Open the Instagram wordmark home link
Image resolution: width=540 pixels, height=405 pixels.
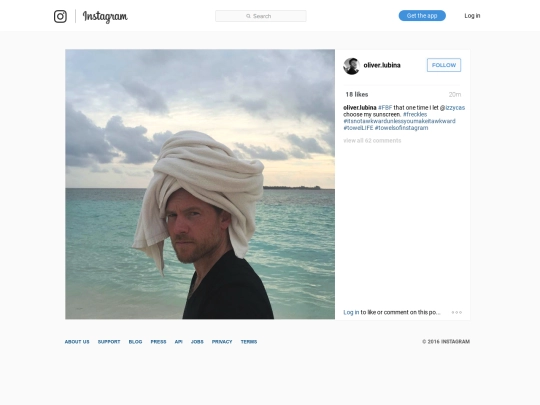[105, 17]
